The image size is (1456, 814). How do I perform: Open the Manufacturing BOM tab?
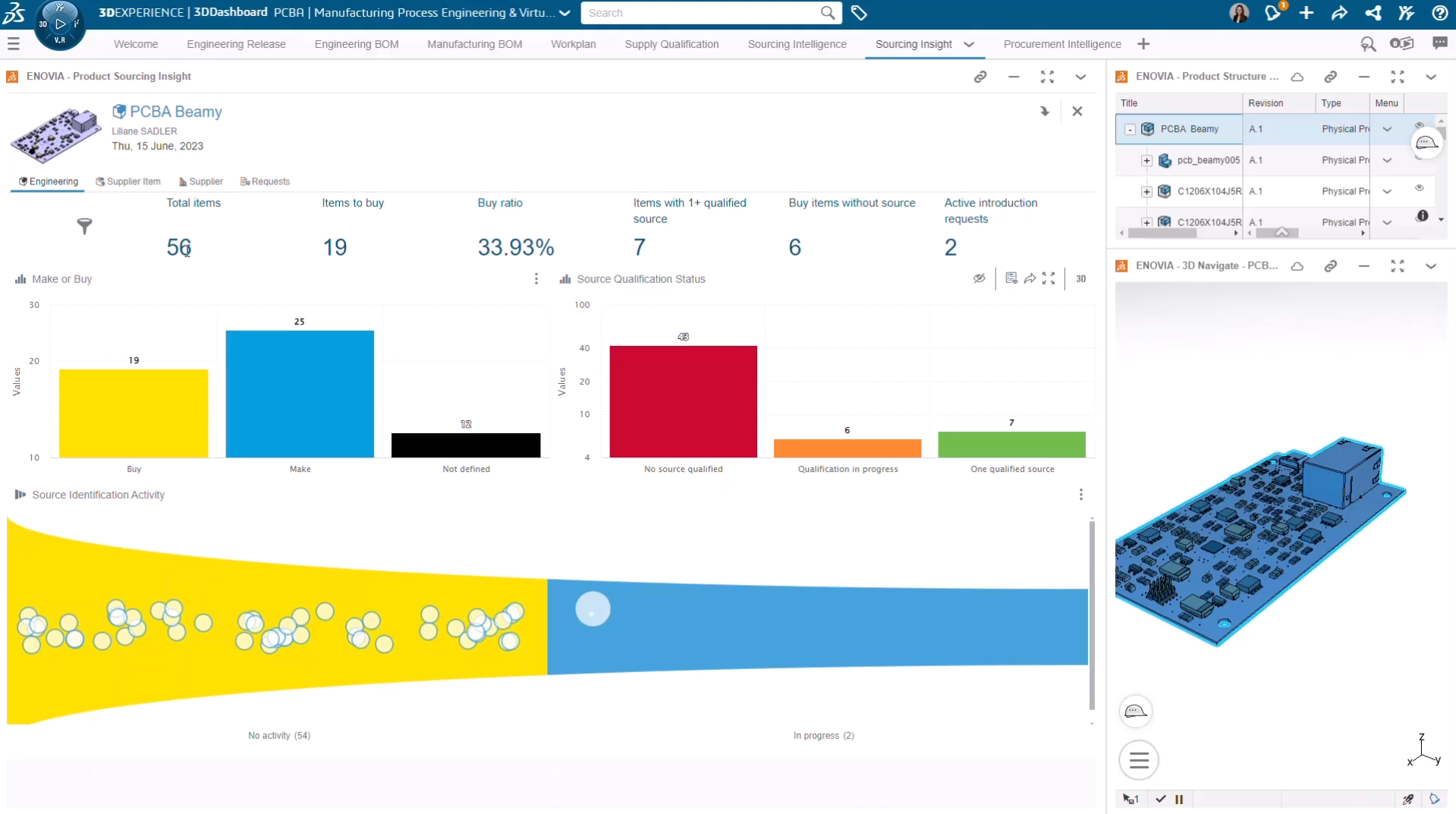[474, 44]
